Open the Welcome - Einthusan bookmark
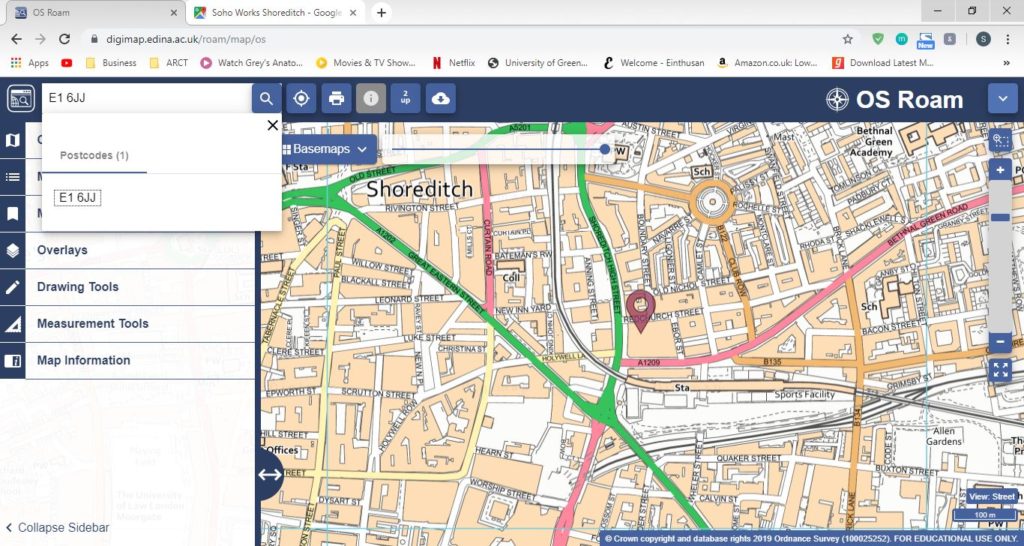This screenshot has width=1024, height=546. coord(654,63)
